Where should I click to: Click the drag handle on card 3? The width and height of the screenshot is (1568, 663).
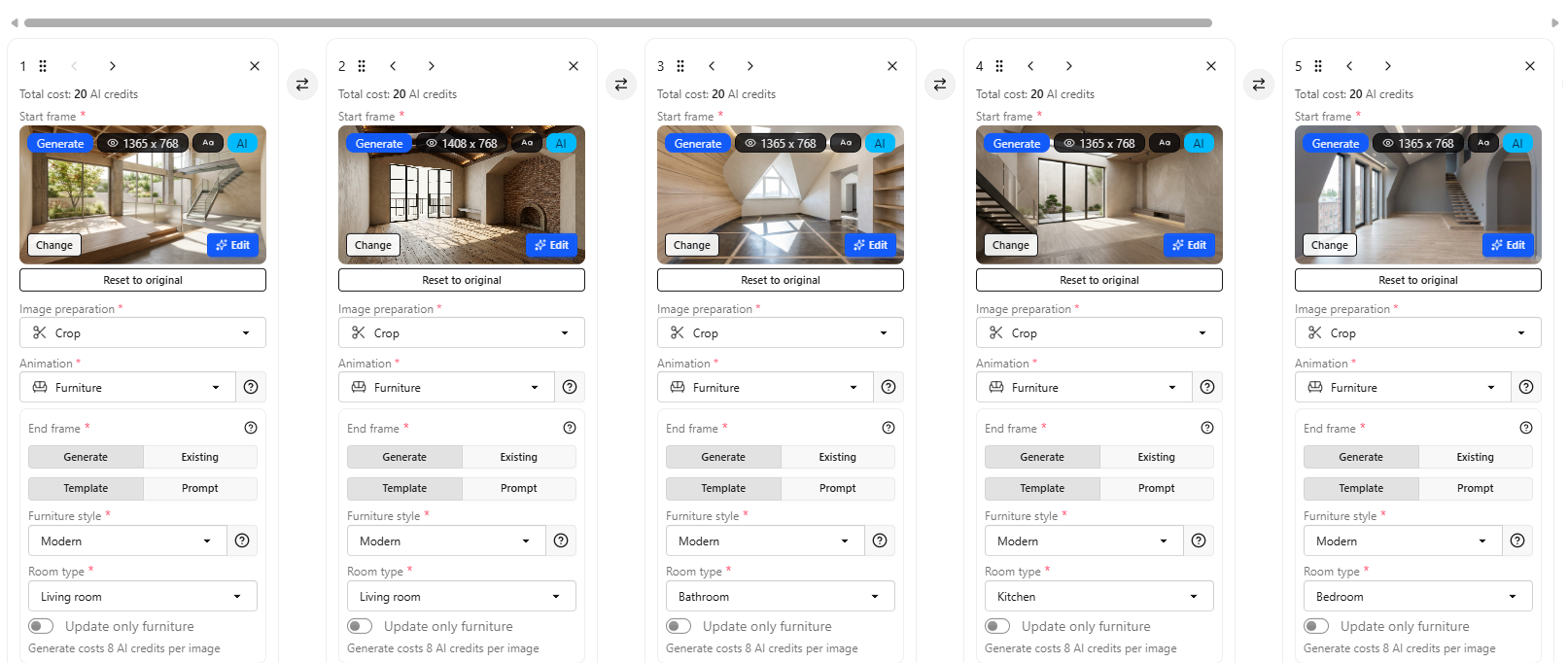(680, 66)
